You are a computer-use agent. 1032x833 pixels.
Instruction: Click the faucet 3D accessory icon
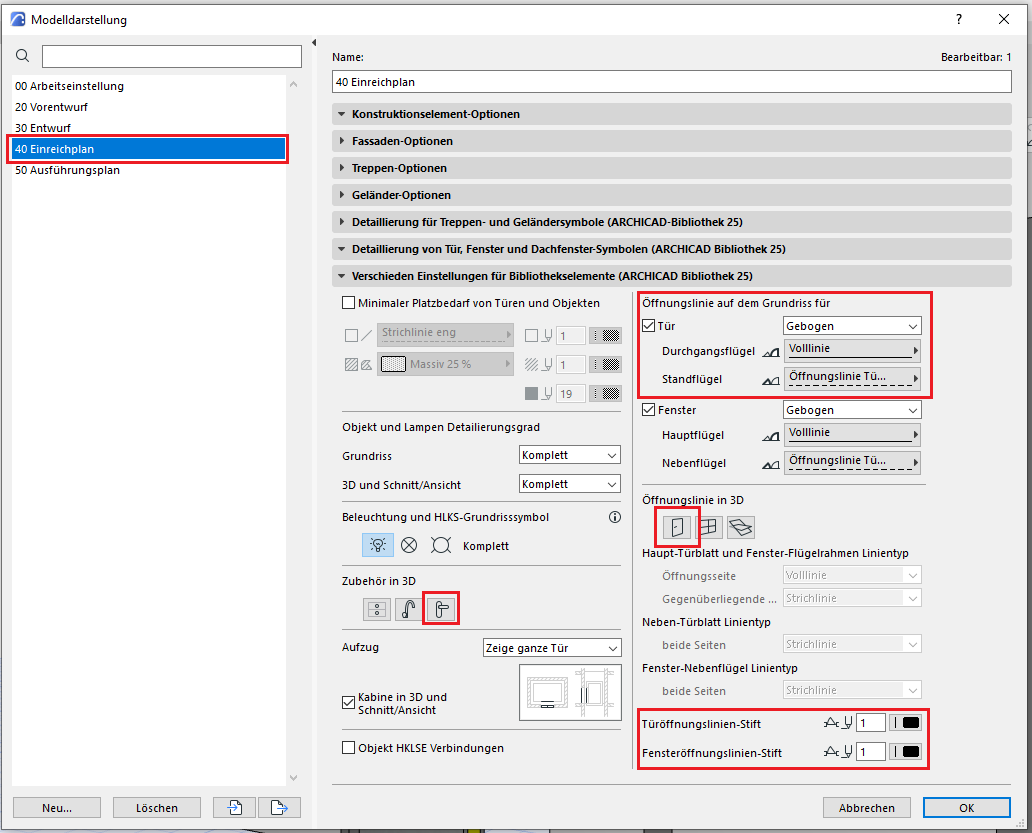click(409, 609)
